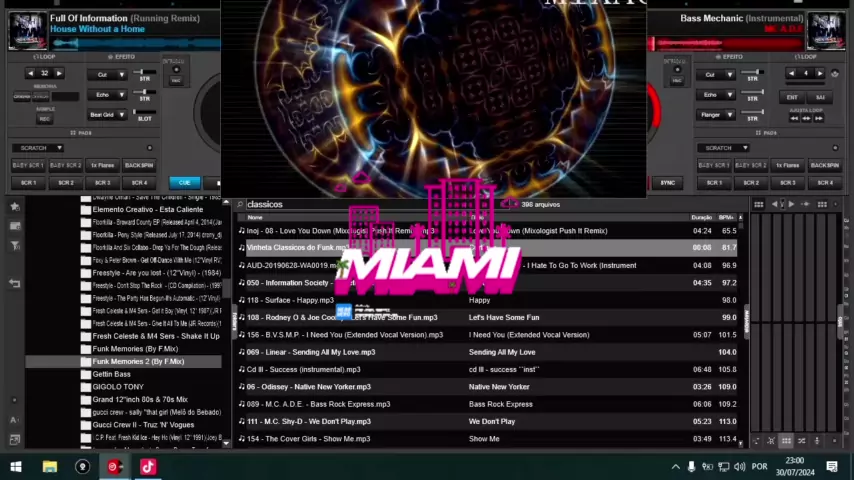Screen dimensions: 854x480
Task: Toggle the left deck sample REC button
Action: pyautogui.click(x=44, y=119)
